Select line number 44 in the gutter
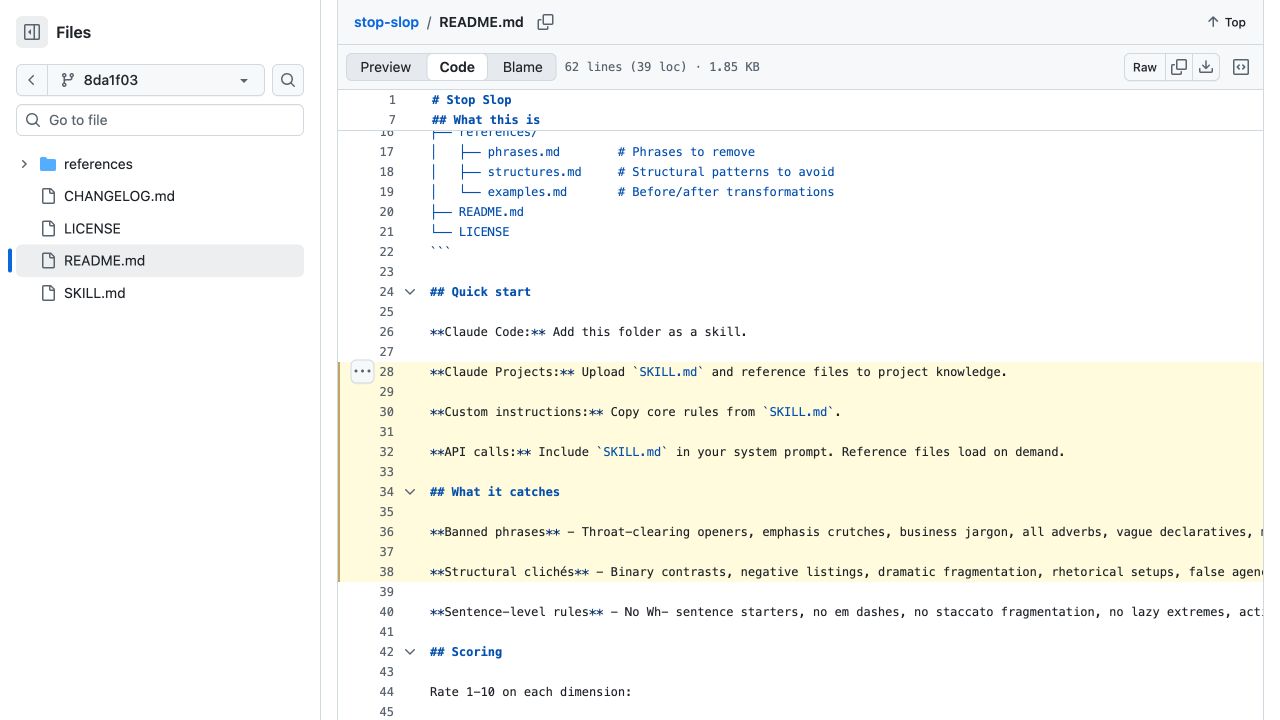 coord(386,692)
